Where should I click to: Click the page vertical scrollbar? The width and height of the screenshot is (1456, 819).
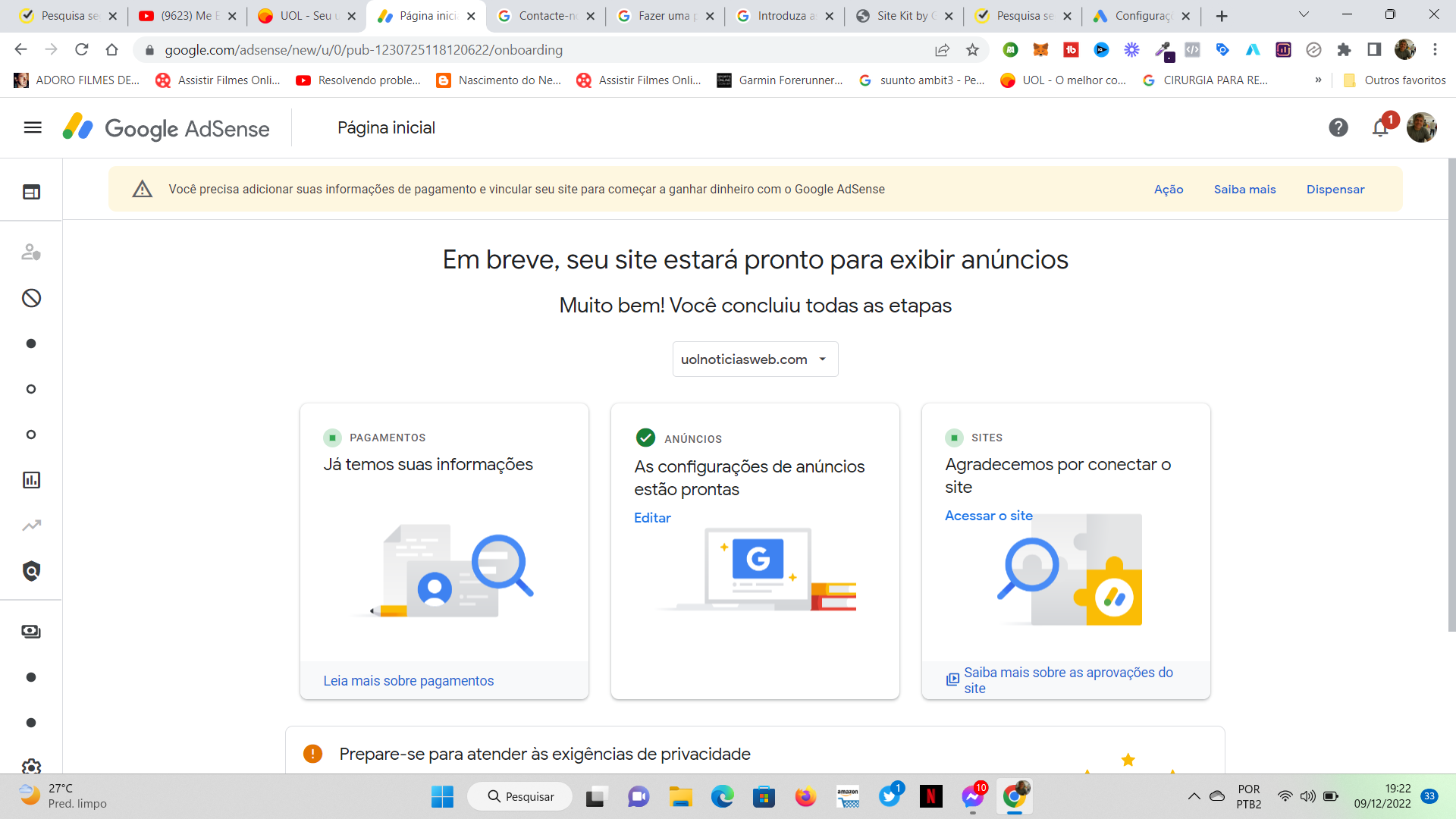click(x=1451, y=394)
